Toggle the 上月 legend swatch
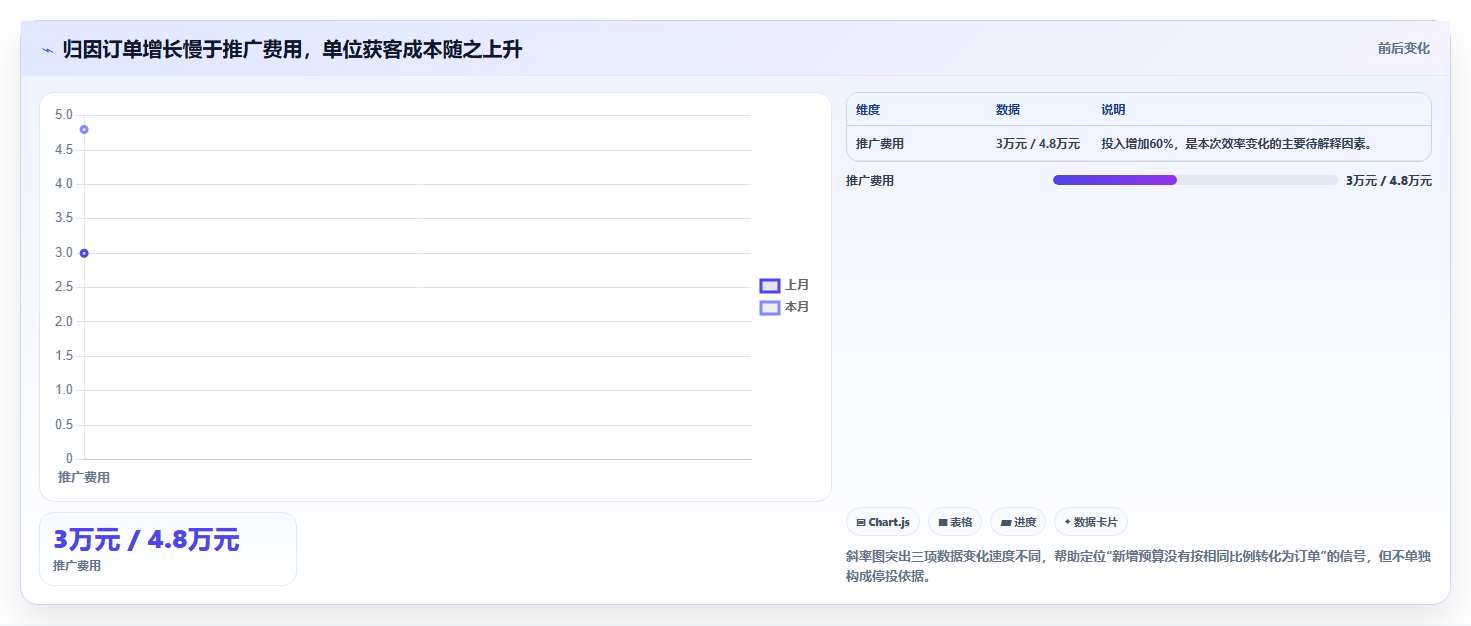Viewport: 1471px width, 626px height. pyautogui.click(x=770, y=286)
